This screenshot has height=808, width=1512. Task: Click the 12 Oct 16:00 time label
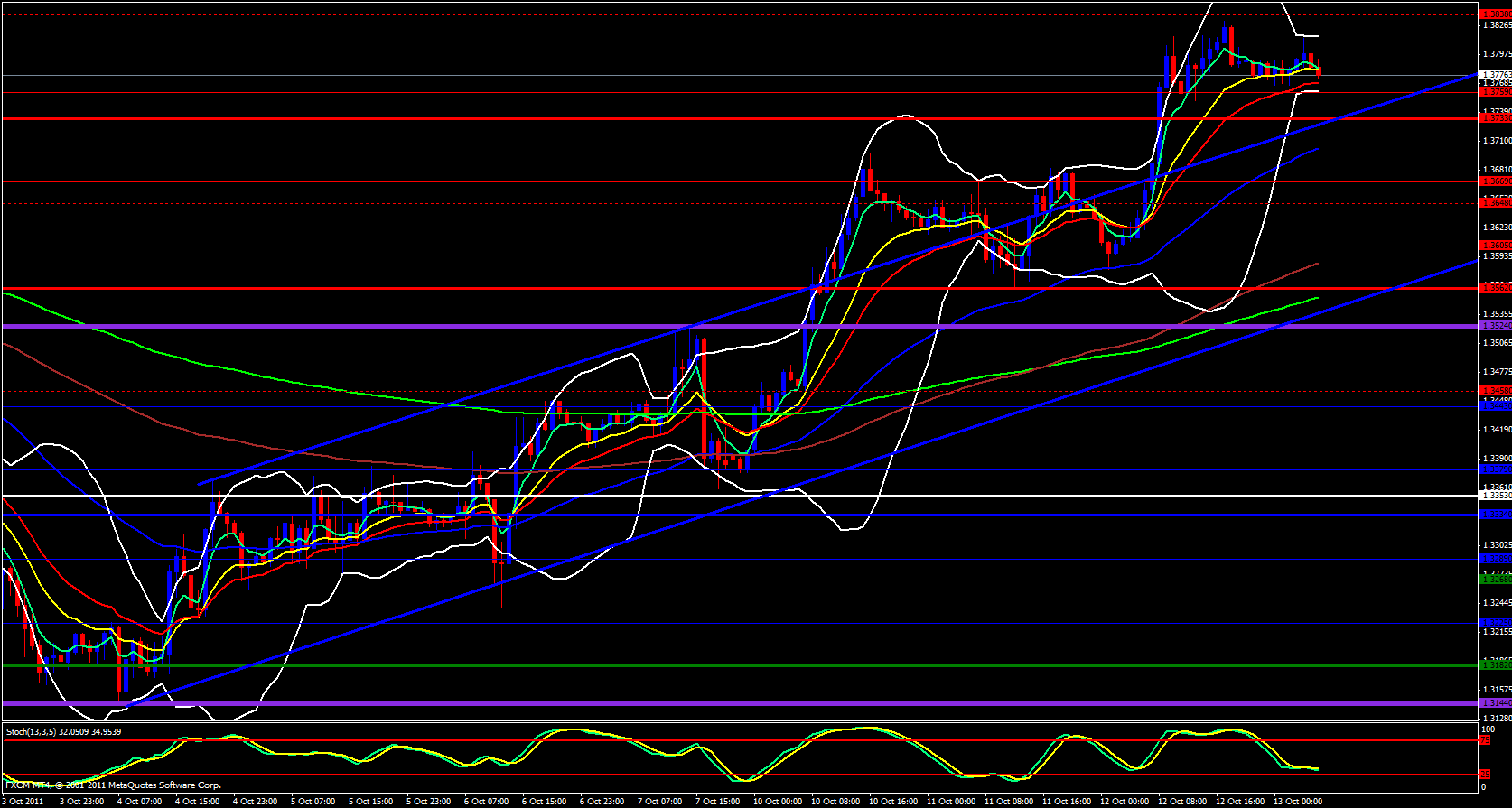click(1239, 801)
